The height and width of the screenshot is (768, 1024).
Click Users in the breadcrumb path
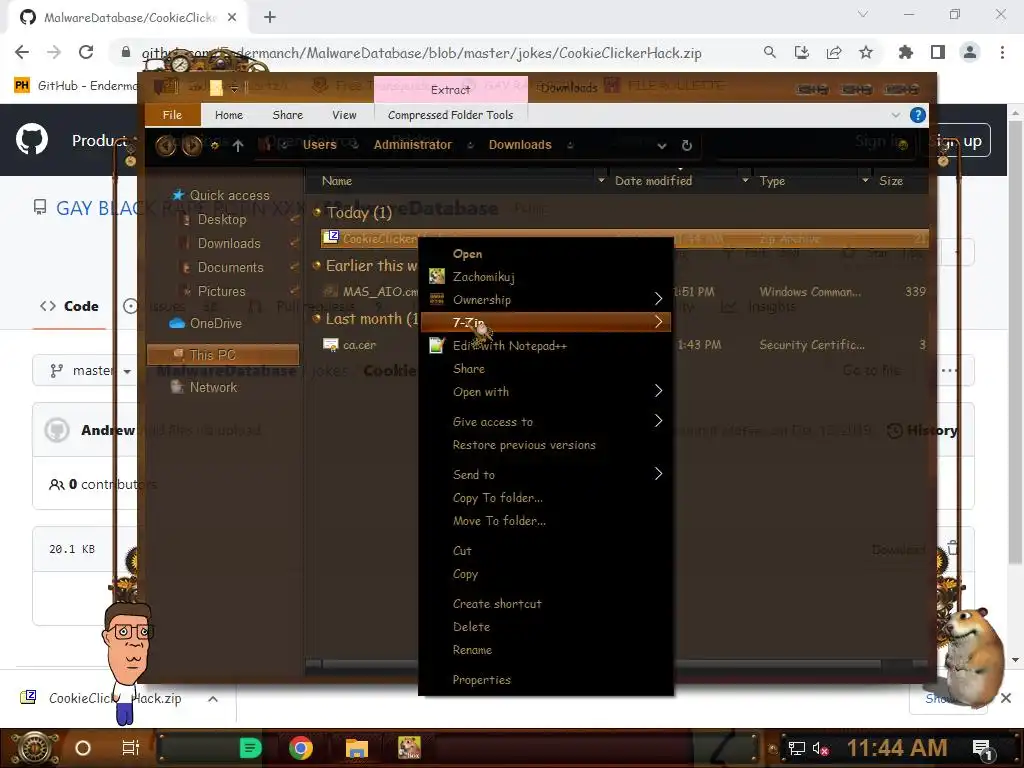coord(319,145)
